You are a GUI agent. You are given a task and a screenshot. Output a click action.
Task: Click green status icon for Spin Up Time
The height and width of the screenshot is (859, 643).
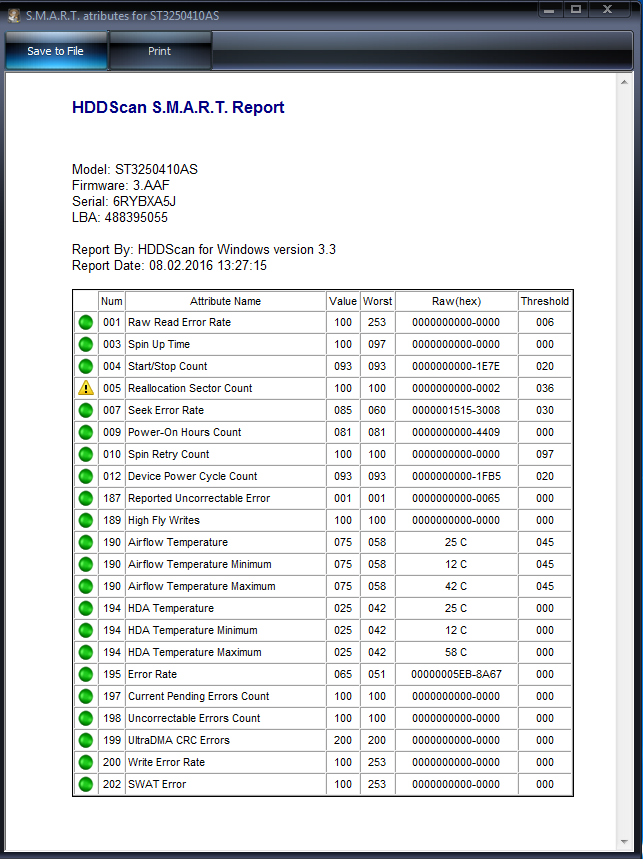pyautogui.click(x=86, y=344)
